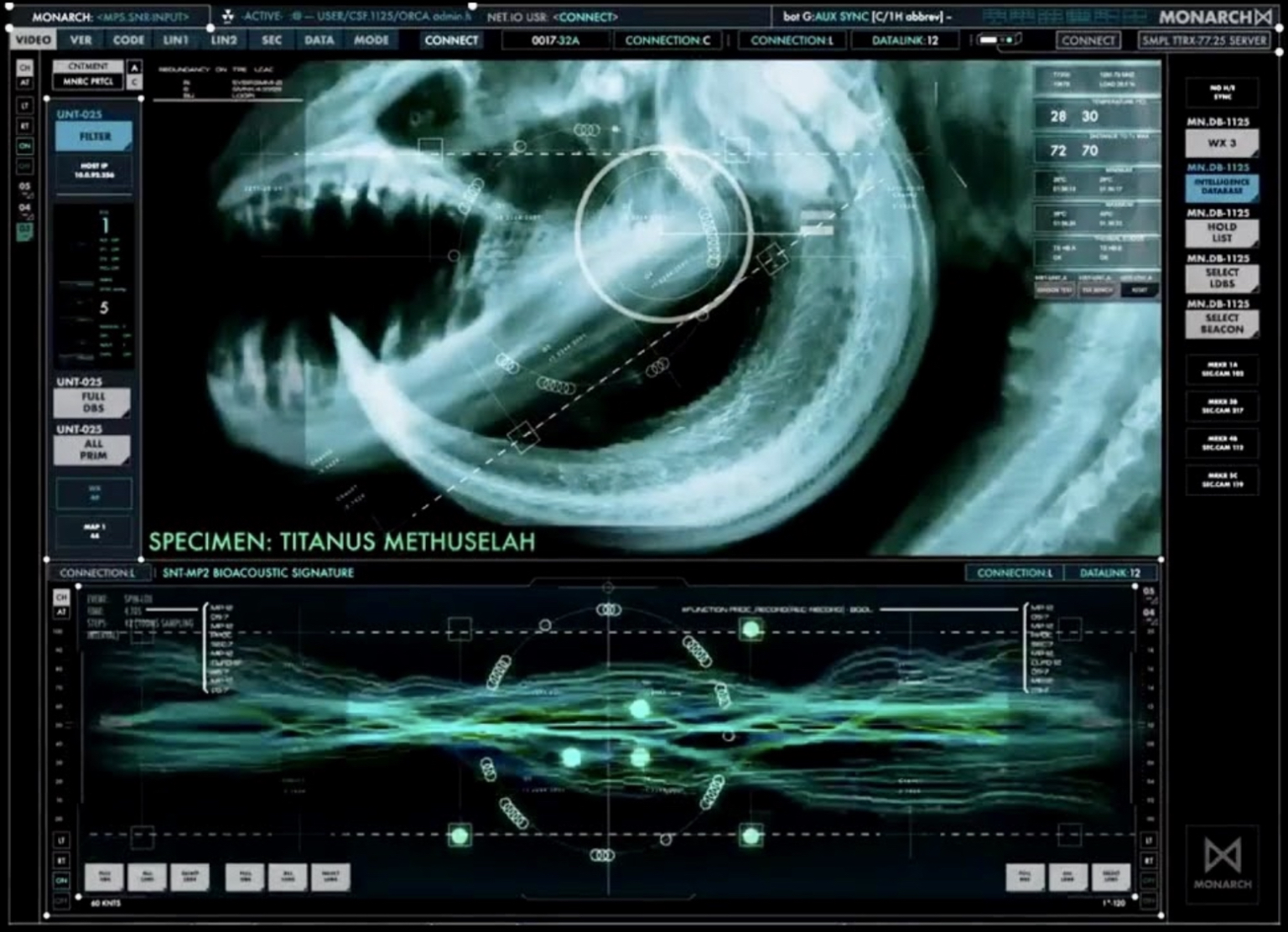Click the glowing node at the waveform center

coord(640,709)
